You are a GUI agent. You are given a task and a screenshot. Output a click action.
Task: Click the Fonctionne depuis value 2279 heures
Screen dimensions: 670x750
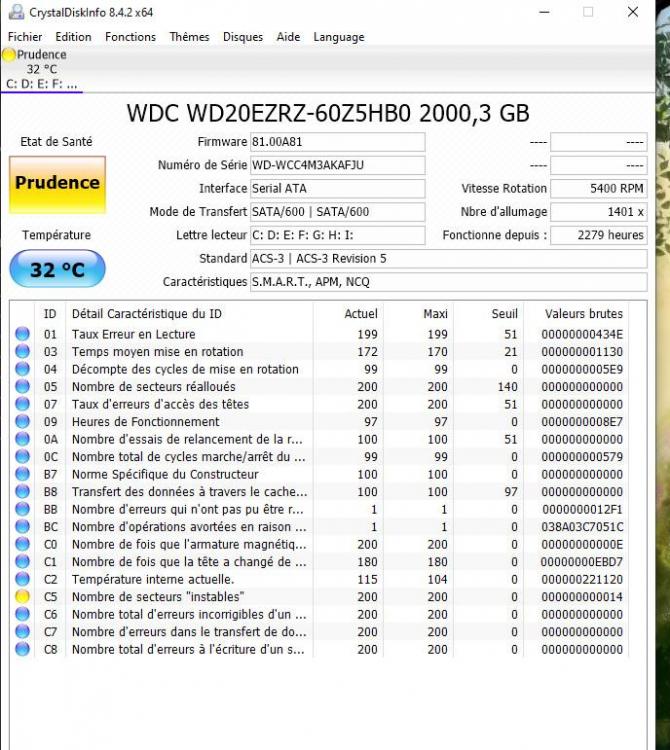point(599,235)
